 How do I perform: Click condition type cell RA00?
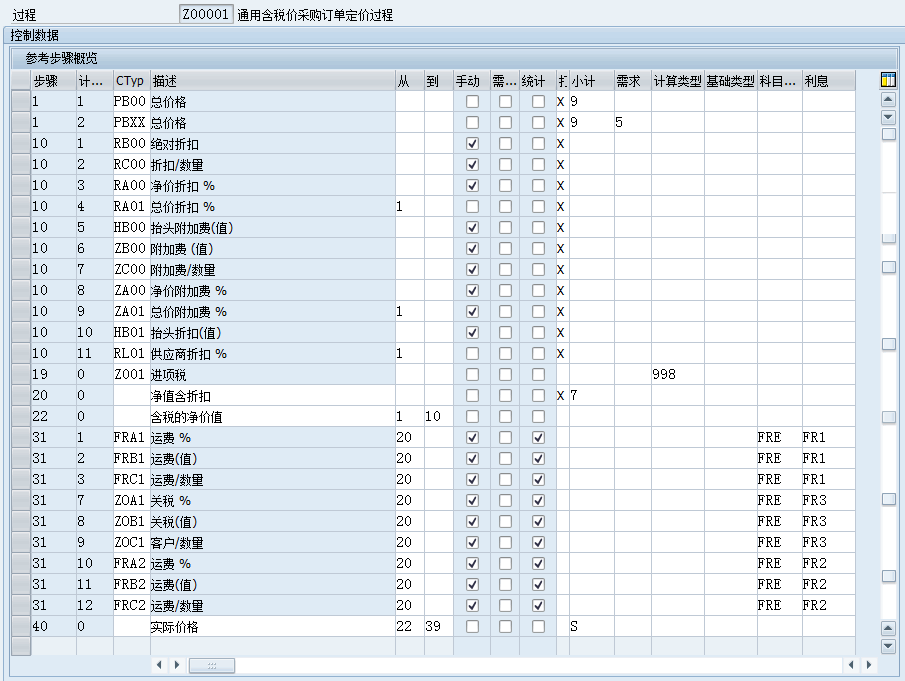coord(132,185)
